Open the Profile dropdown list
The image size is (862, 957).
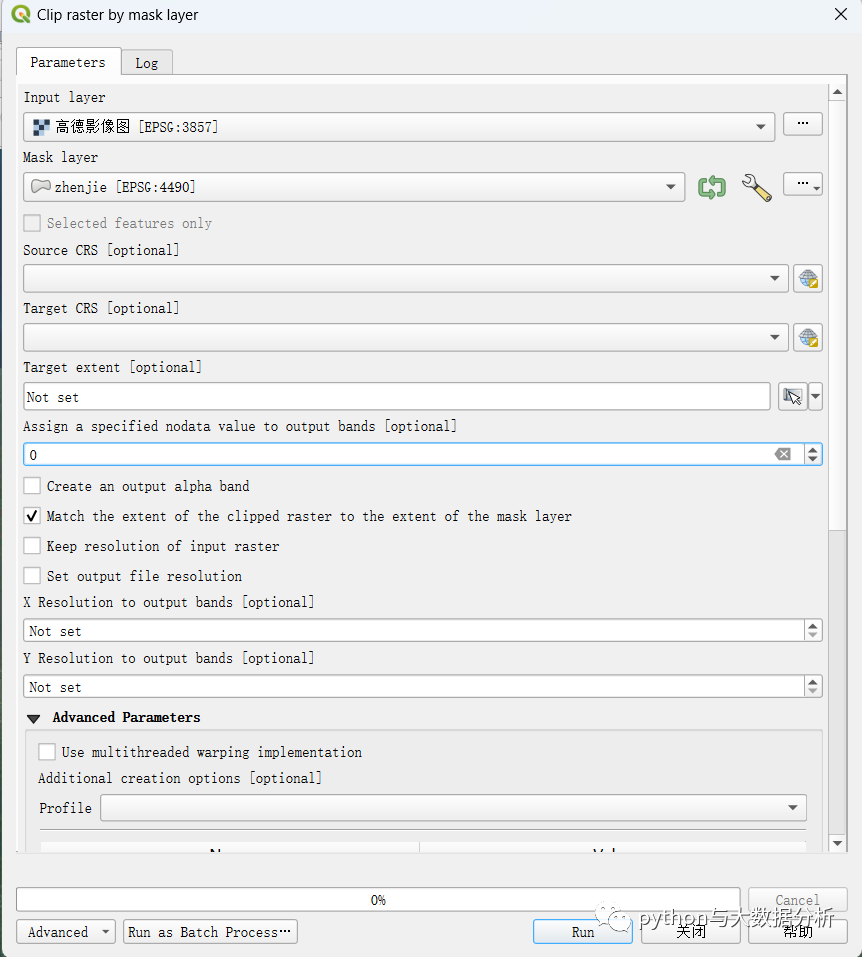(793, 808)
